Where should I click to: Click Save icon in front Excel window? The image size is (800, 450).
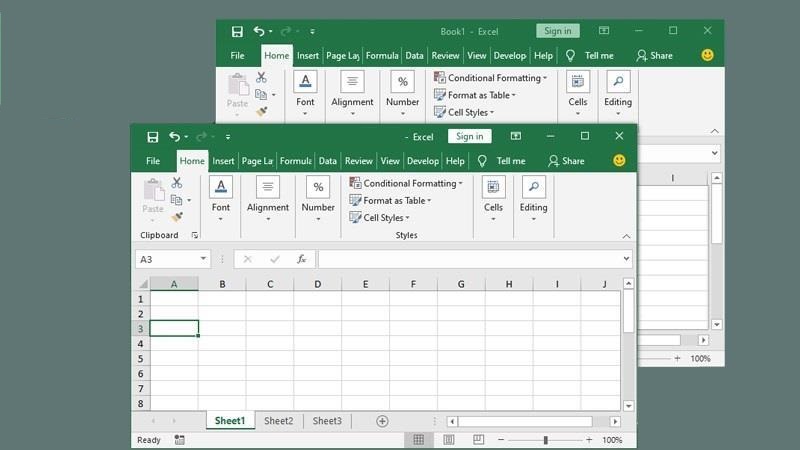click(x=153, y=137)
